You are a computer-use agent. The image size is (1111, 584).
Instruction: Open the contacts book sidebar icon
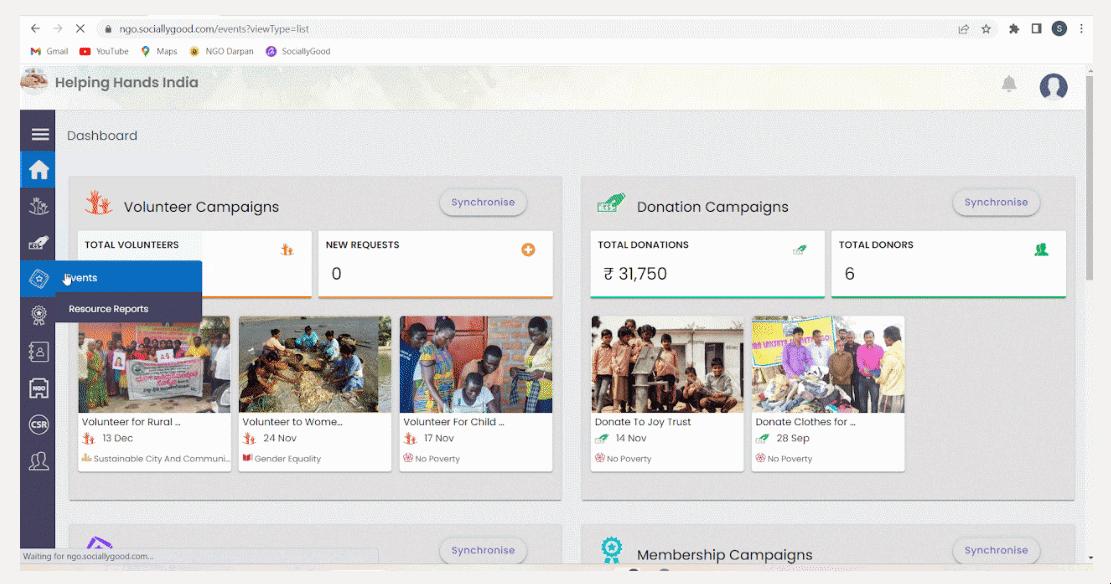tap(38, 352)
